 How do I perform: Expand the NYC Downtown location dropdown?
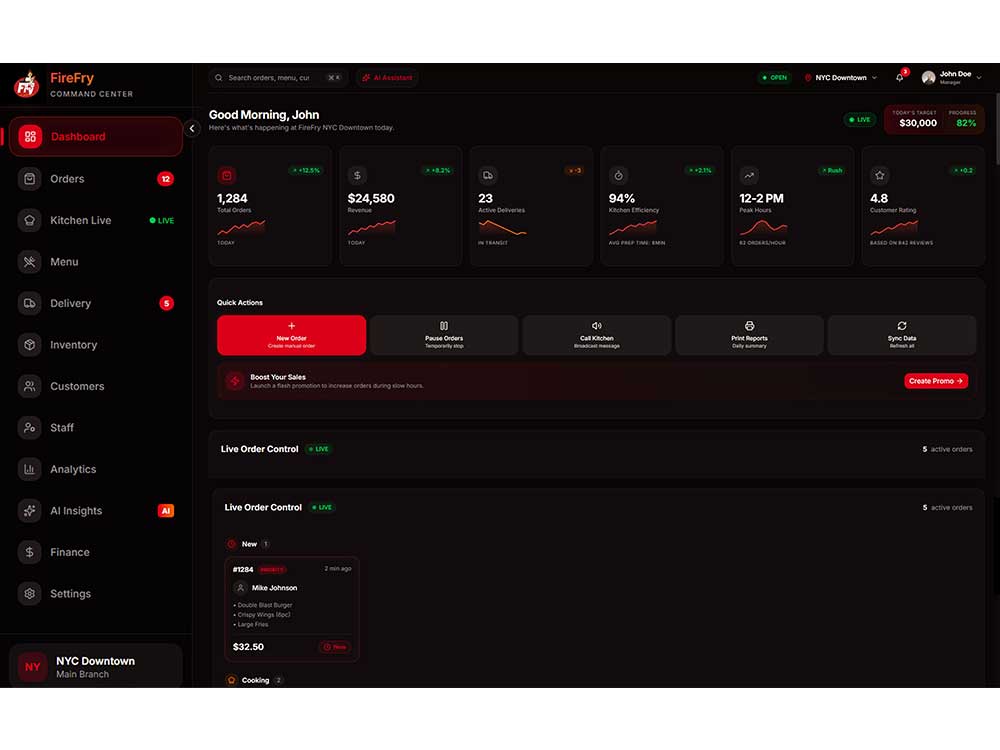point(842,78)
